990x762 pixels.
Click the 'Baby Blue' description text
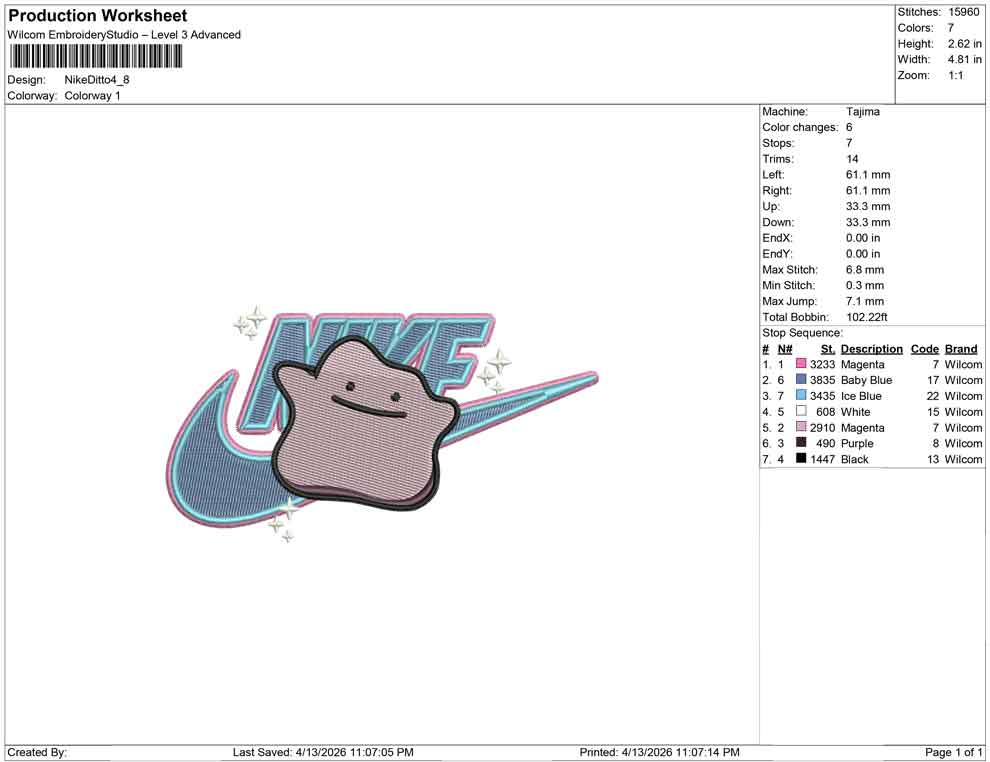click(x=866, y=380)
